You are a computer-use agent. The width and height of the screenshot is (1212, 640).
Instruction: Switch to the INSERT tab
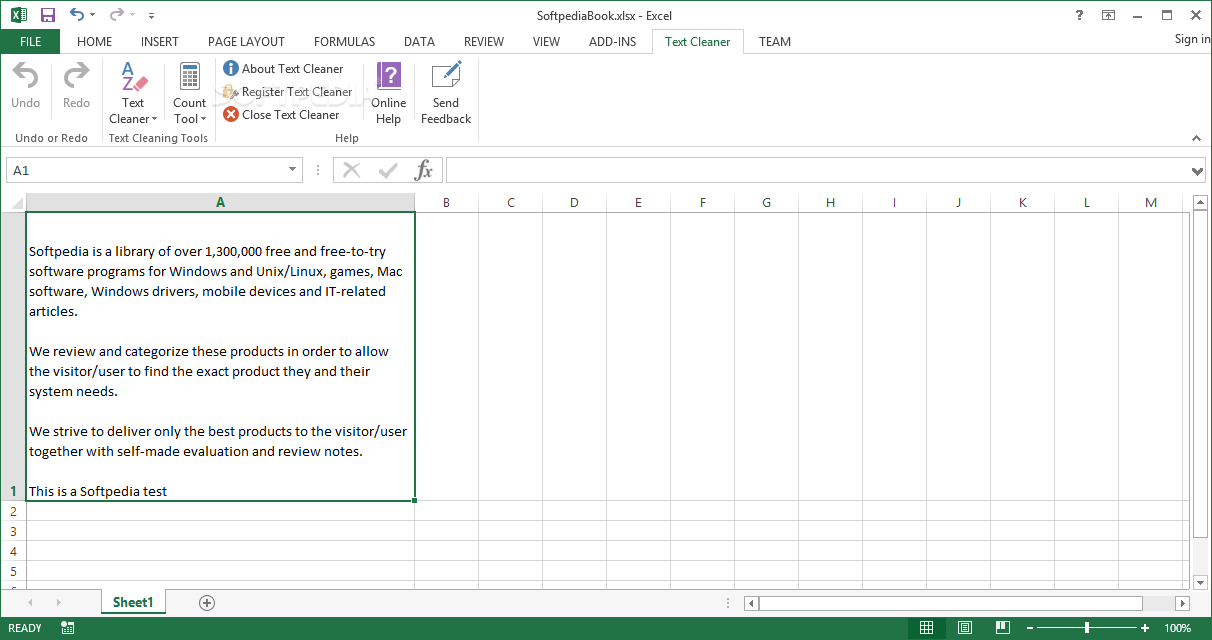point(160,42)
